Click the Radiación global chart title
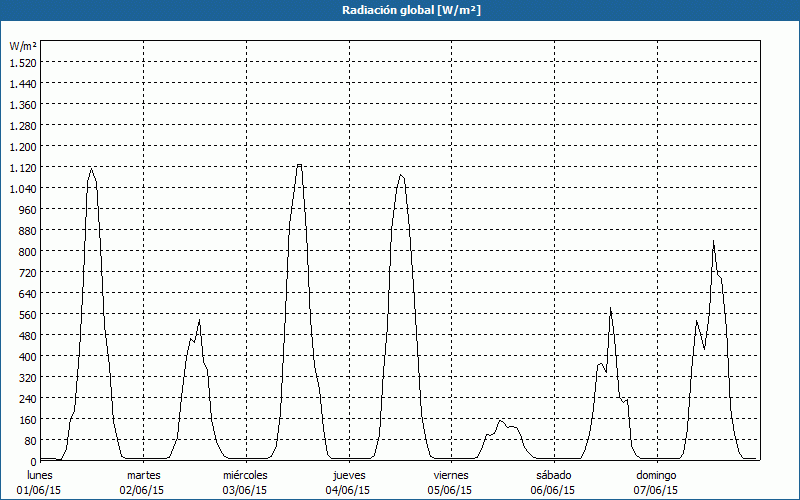Image resolution: width=800 pixels, height=500 pixels. pyautogui.click(x=400, y=10)
